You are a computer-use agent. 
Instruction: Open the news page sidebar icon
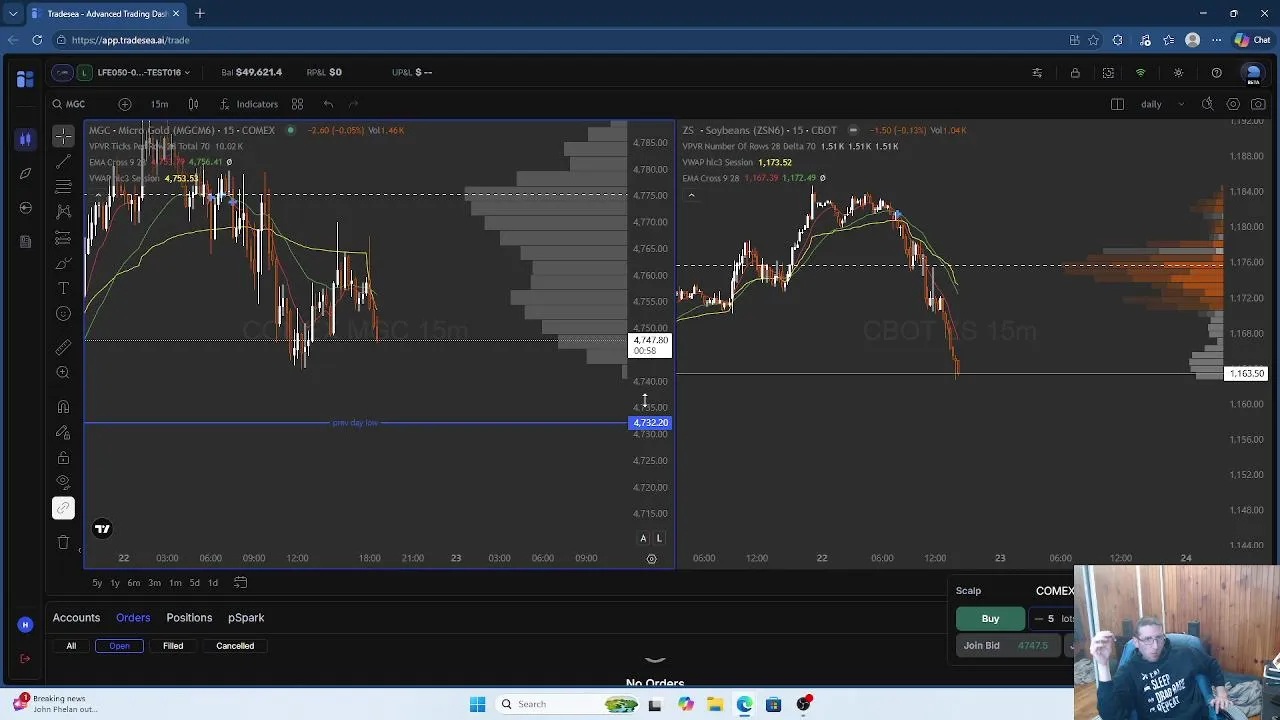point(25,241)
